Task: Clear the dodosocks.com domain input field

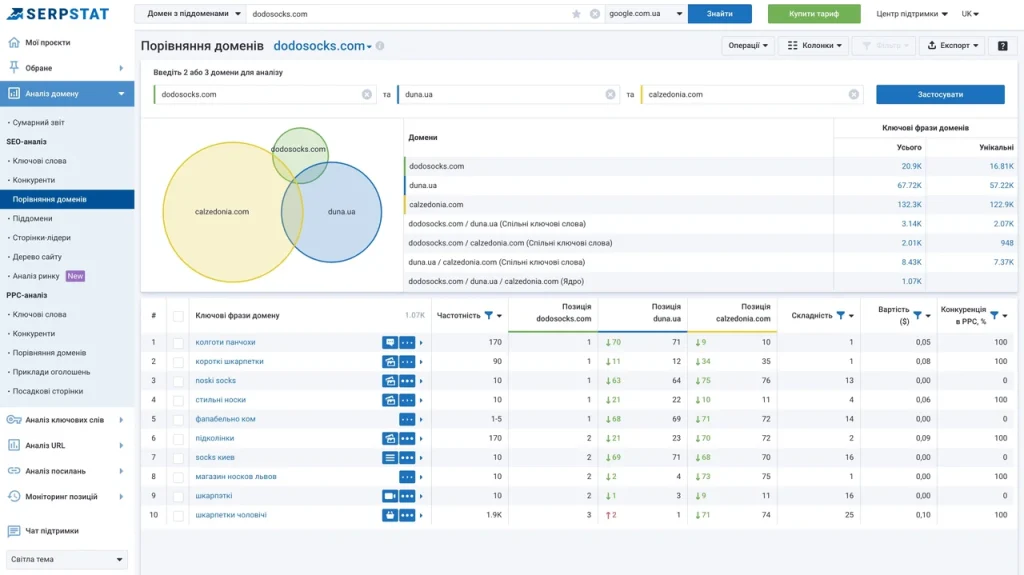Action: pos(367,94)
